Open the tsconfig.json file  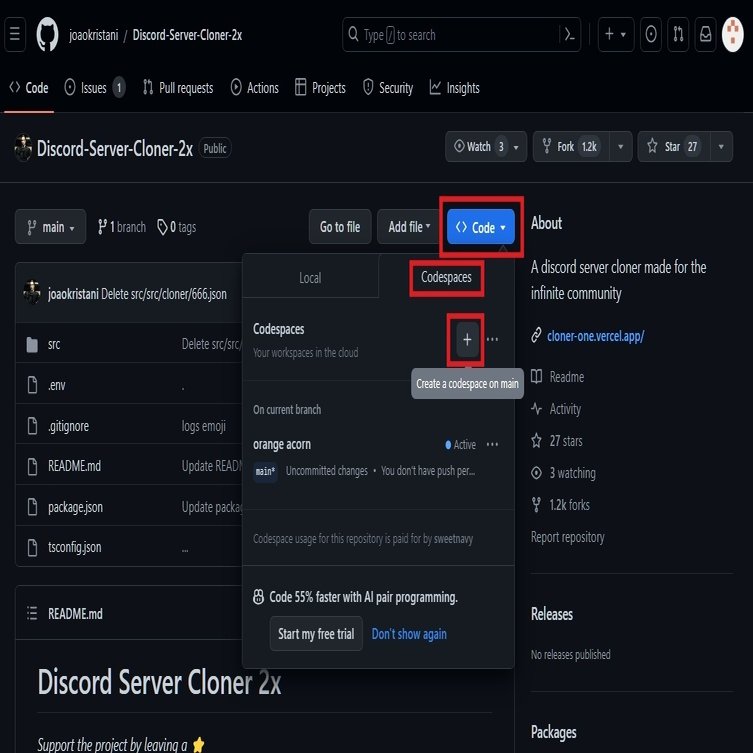click(74, 547)
